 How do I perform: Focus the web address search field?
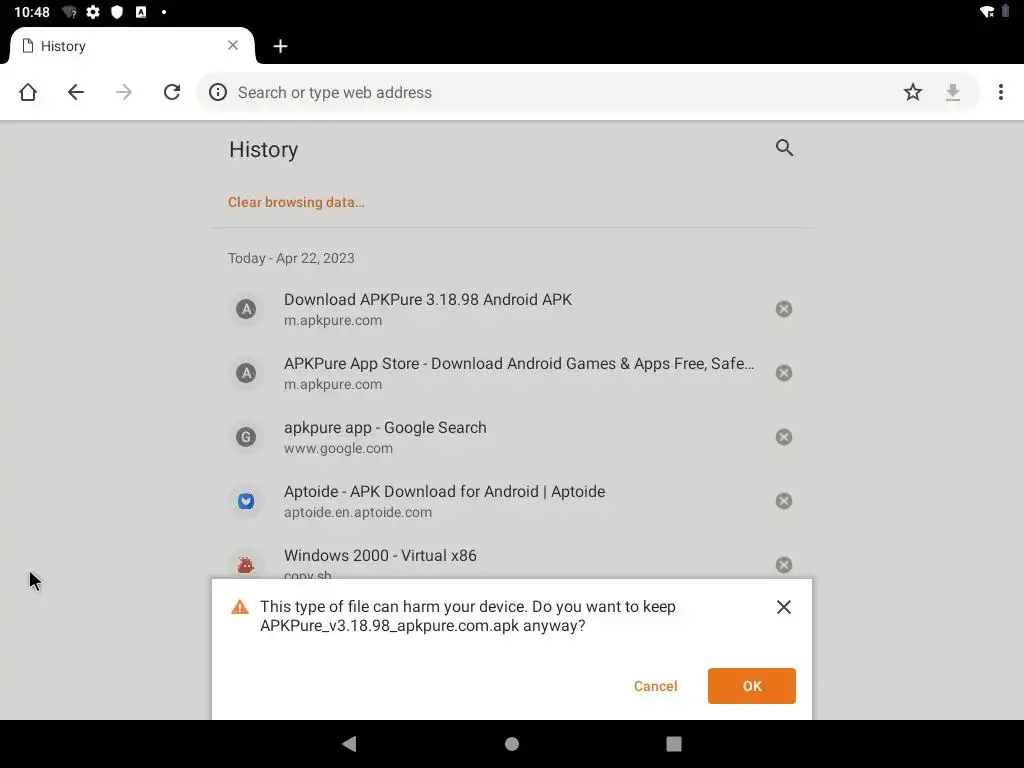click(x=562, y=92)
